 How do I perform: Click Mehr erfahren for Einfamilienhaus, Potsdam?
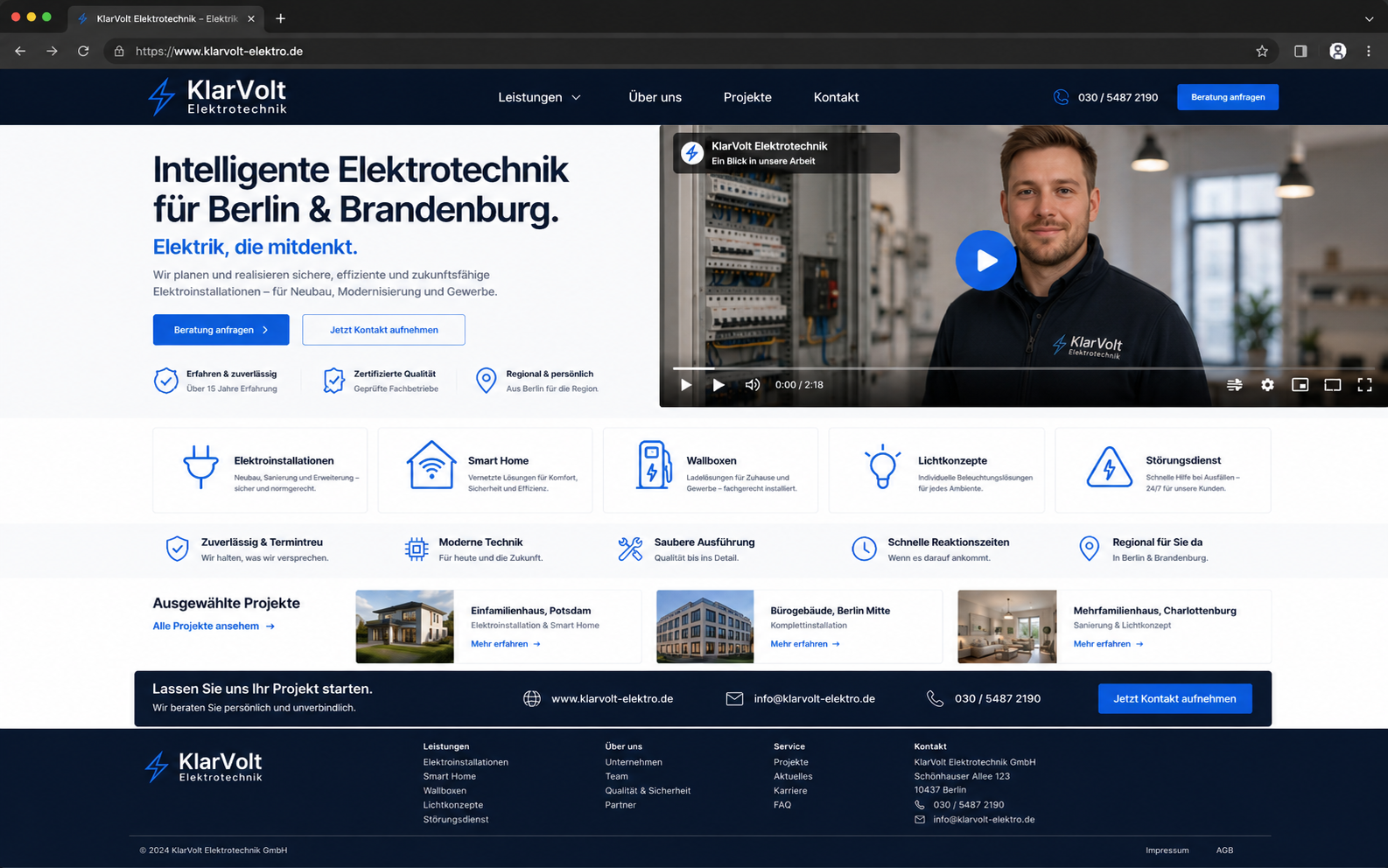click(x=506, y=644)
